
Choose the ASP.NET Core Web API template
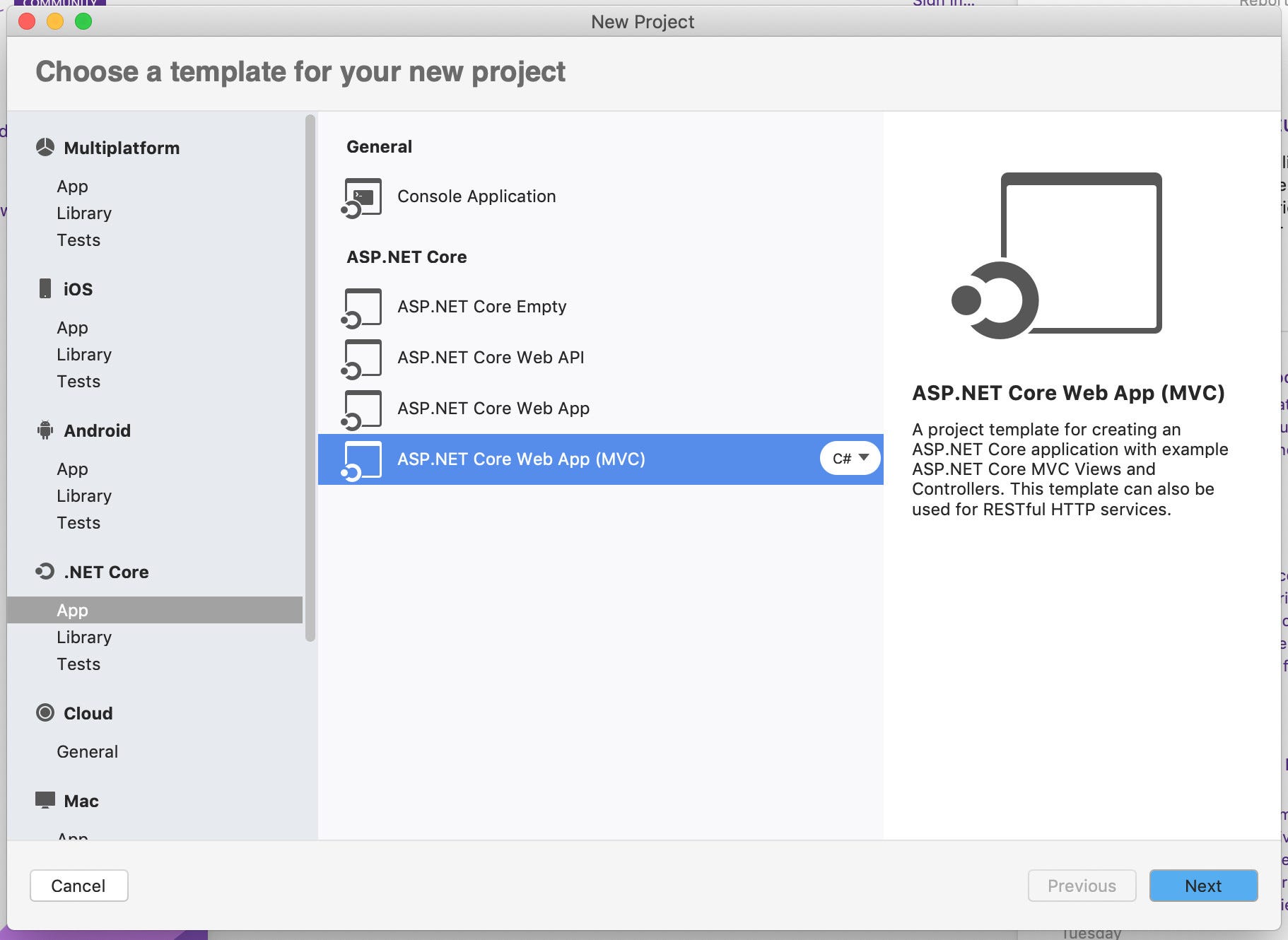pyautogui.click(x=601, y=358)
